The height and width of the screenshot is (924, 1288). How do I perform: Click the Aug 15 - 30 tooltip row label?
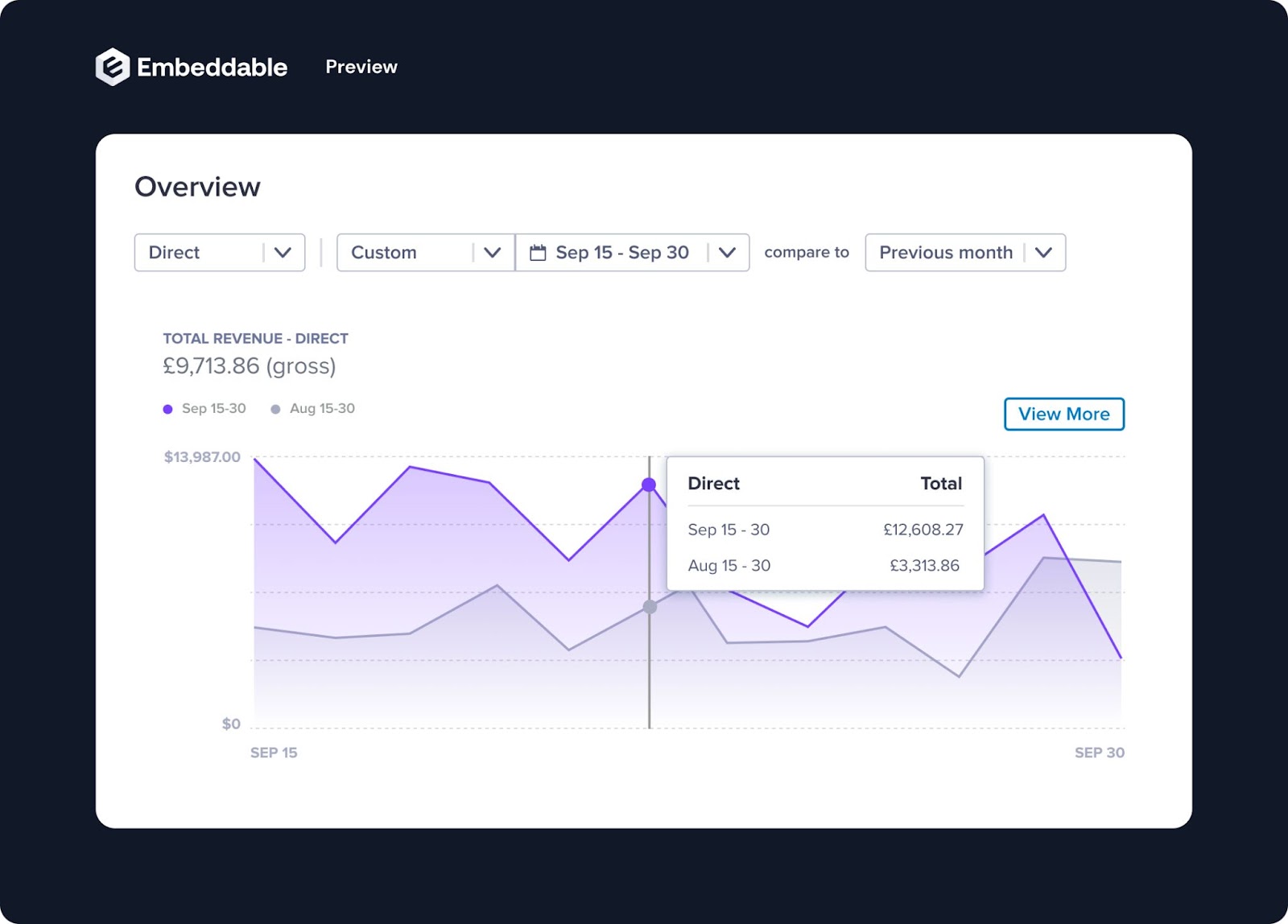729,566
